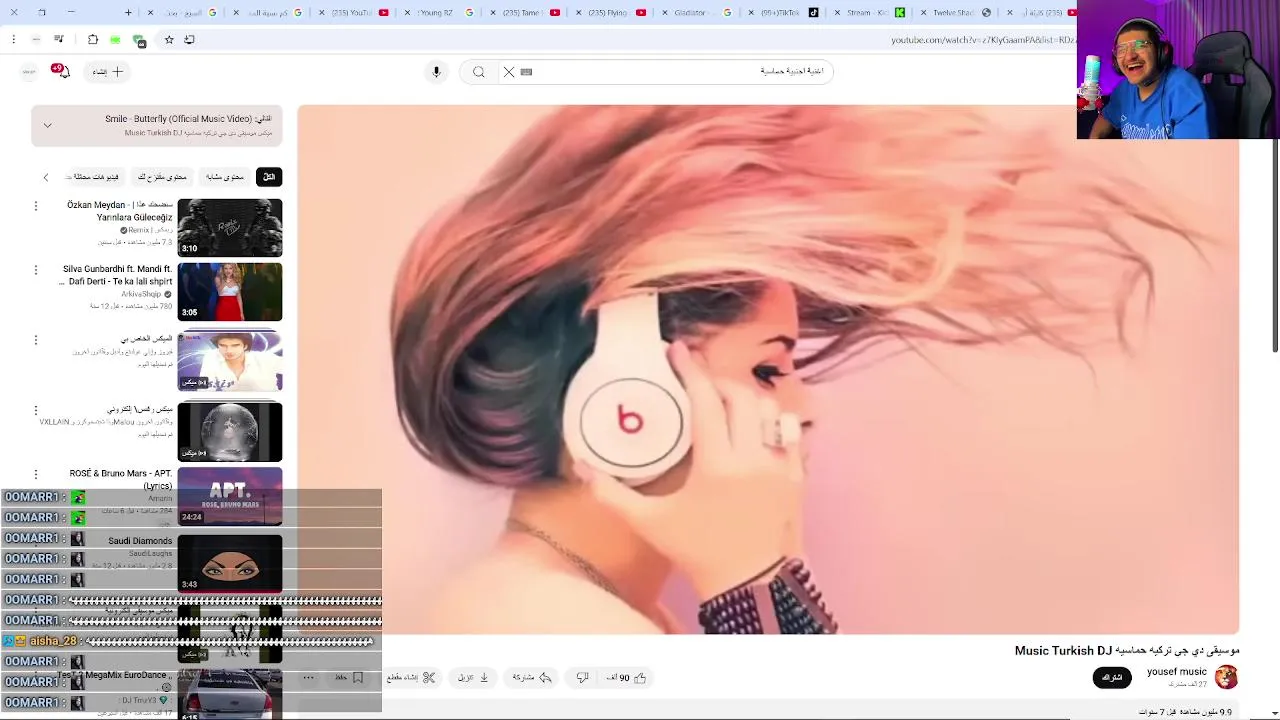Open options menu for ROSÉ & Bruno Mars - APT.

coord(36,474)
